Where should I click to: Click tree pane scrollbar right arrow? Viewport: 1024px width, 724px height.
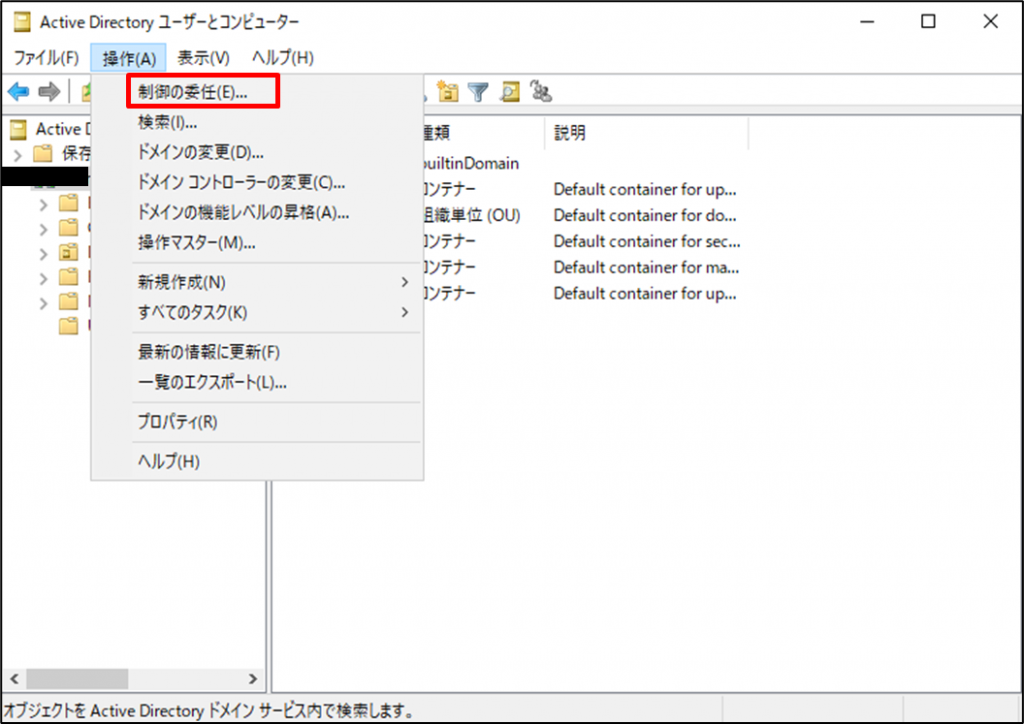click(x=253, y=679)
